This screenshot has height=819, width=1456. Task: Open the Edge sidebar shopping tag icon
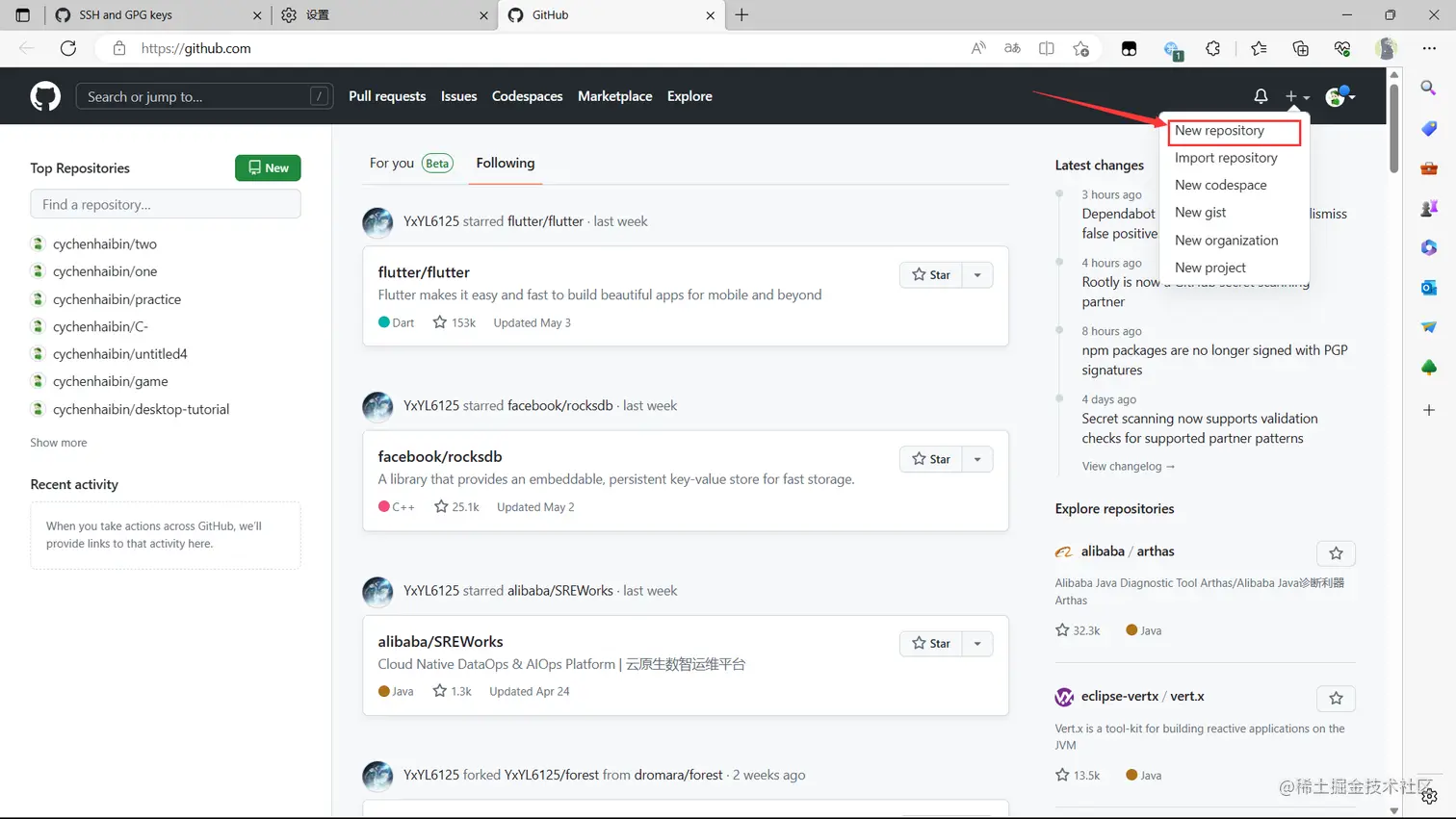[x=1429, y=128]
